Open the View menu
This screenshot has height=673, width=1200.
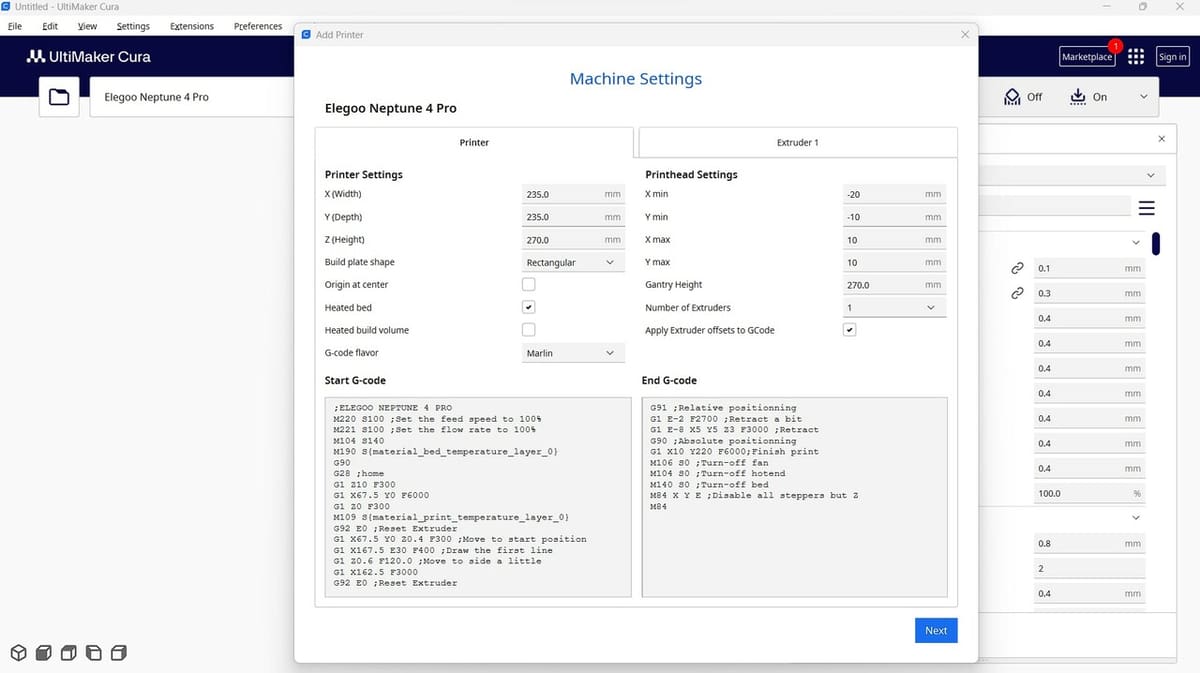tap(87, 26)
